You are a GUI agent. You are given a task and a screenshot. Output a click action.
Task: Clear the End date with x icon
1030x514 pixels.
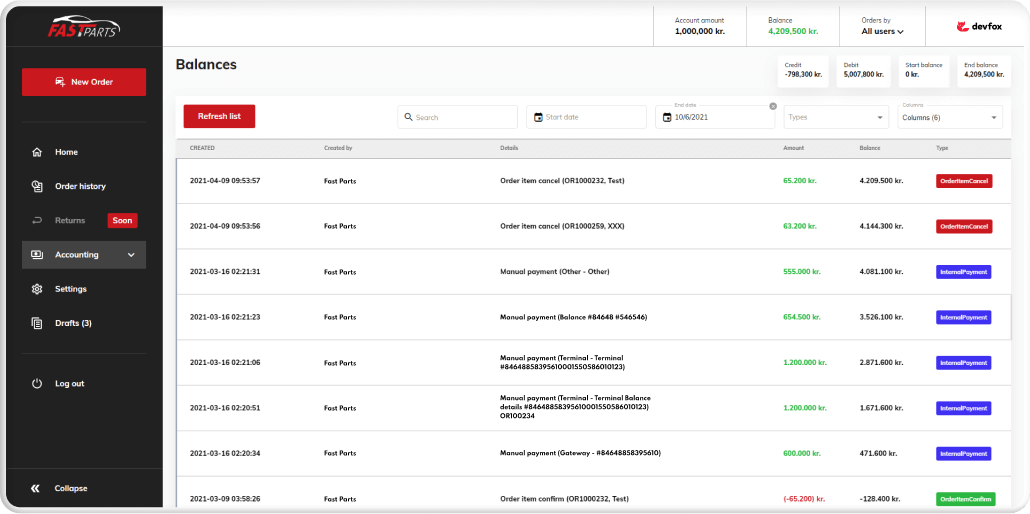coord(773,106)
